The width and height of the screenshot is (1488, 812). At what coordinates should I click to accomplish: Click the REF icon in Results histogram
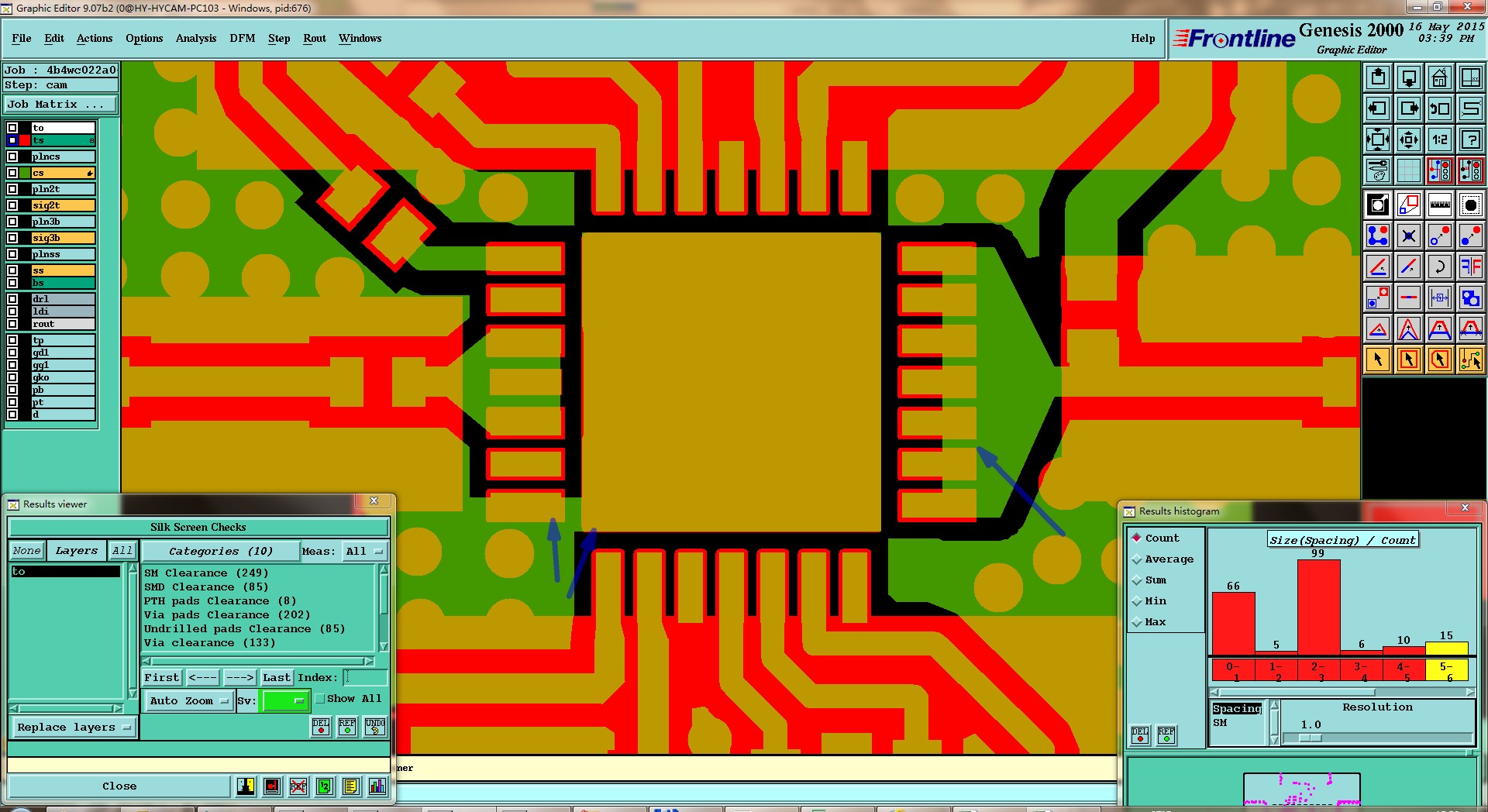pos(1166,735)
